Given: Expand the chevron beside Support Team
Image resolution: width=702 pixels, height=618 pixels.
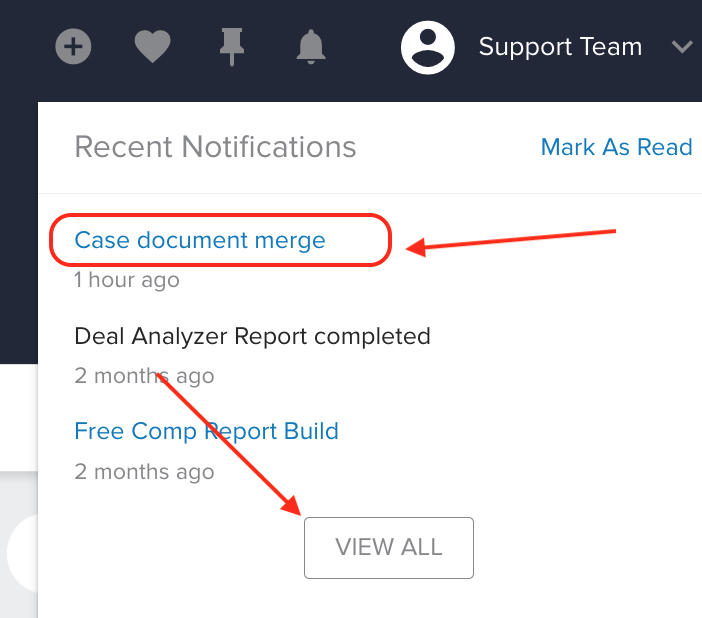Looking at the screenshot, I should (682, 47).
